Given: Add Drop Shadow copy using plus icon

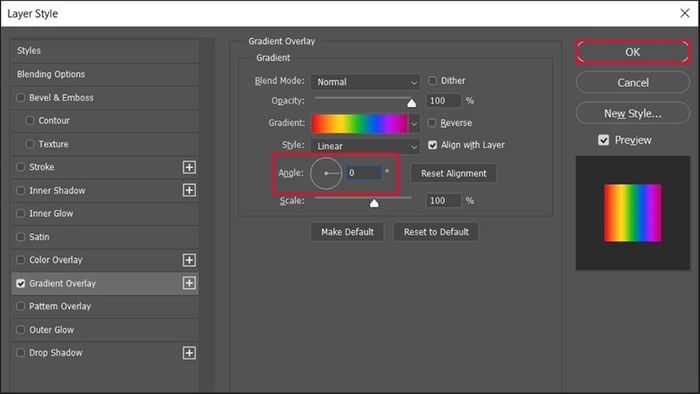Looking at the screenshot, I should [x=189, y=353].
